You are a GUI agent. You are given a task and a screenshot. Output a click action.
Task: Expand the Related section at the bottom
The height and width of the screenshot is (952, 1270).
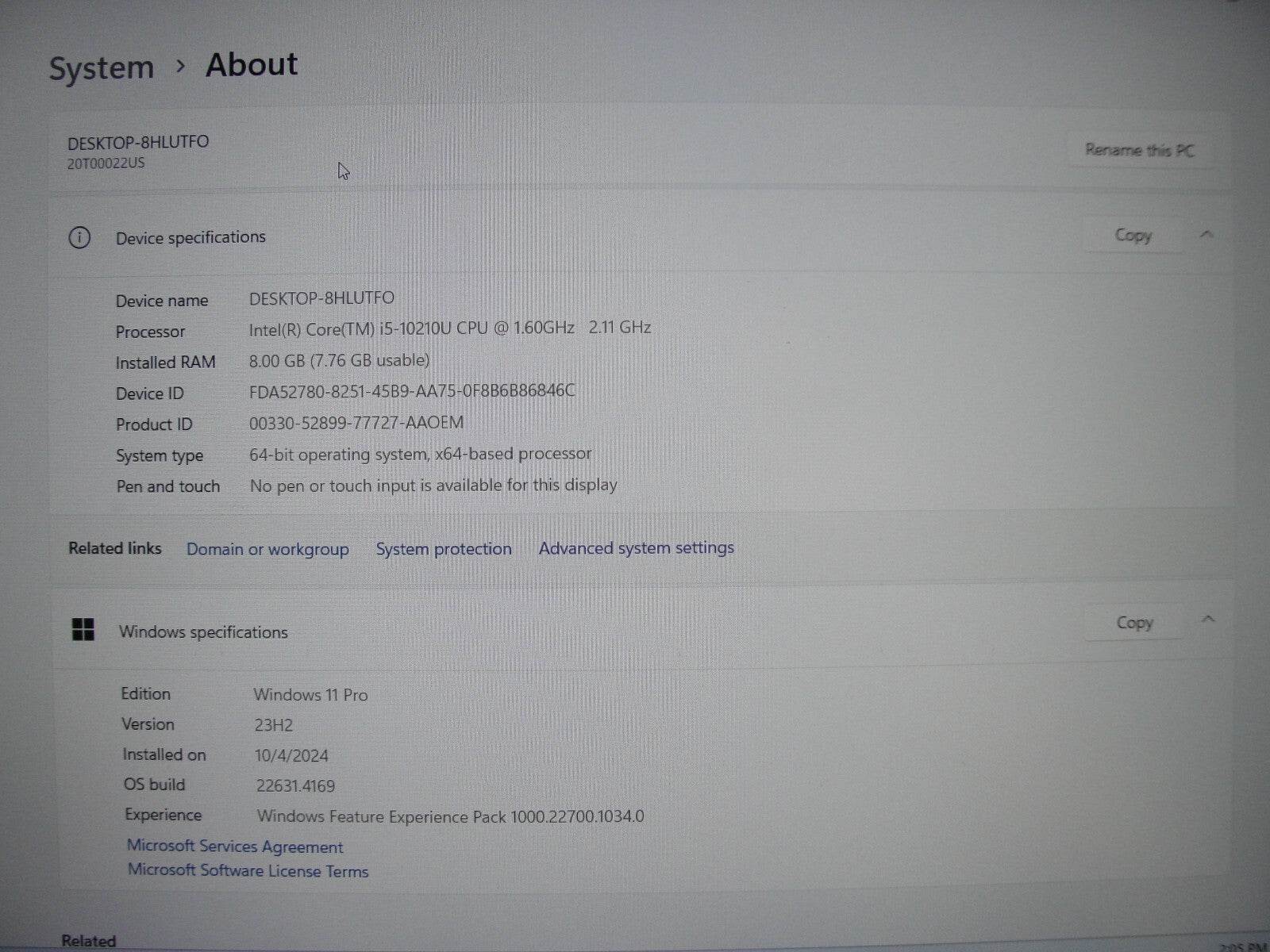pyautogui.click(x=87, y=941)
